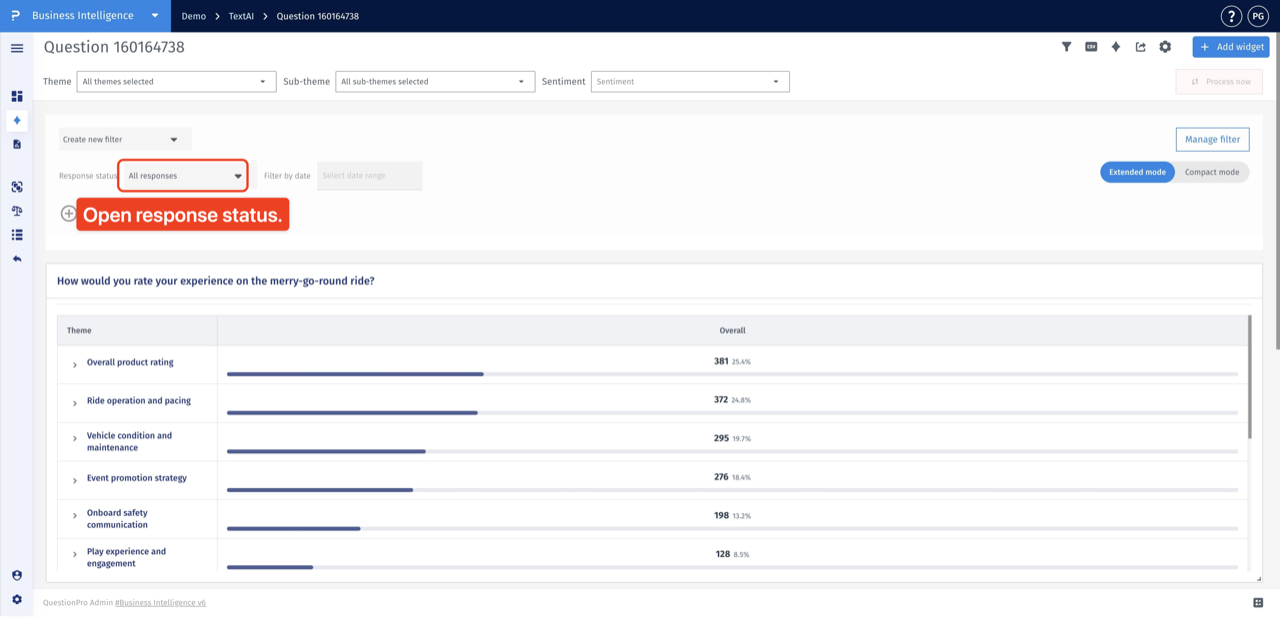Open the dashboard grid icon in sidebar
Viewport: 1280px width, 619px height.
(x=17, y=96)
